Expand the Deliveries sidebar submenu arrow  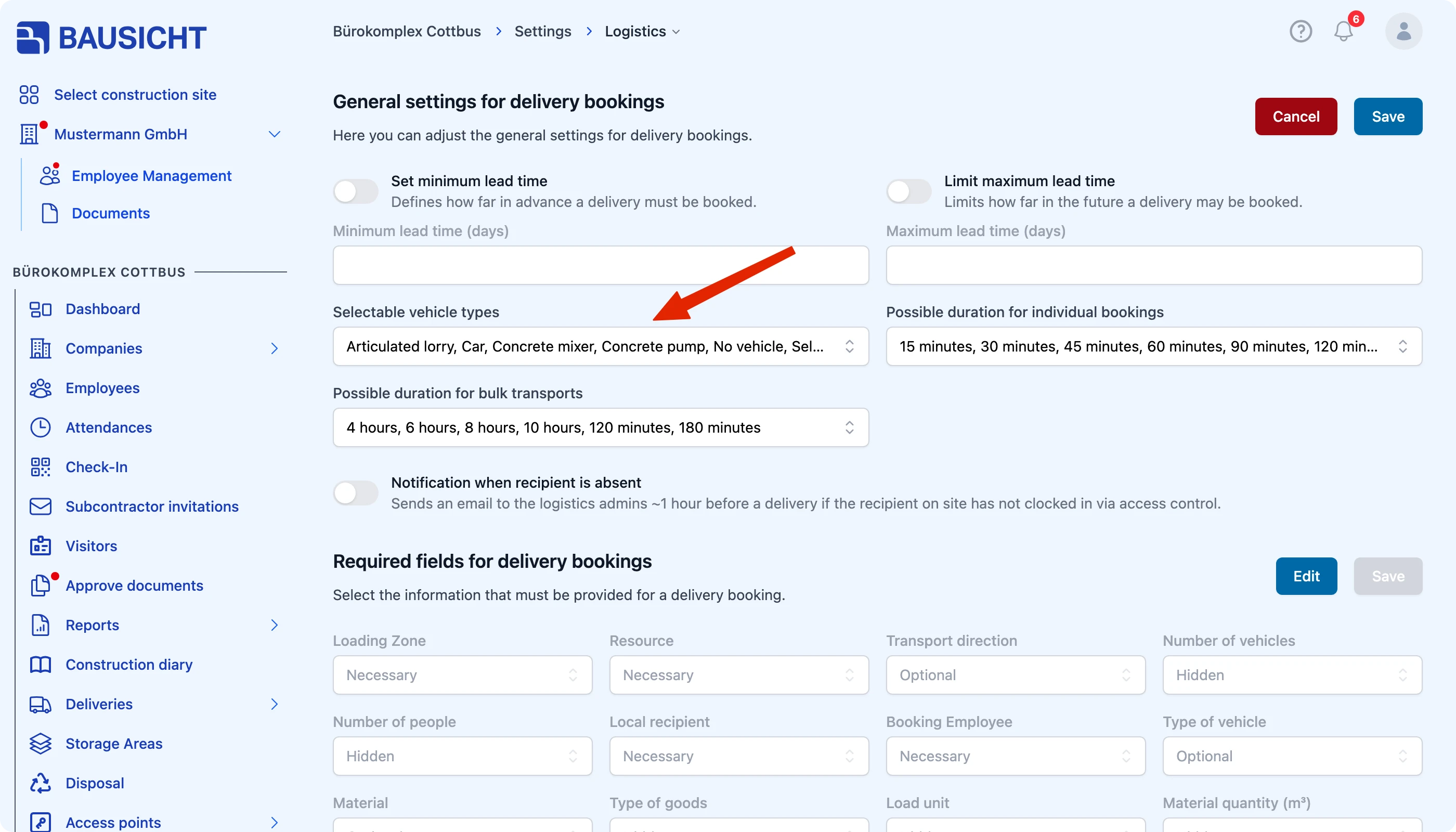[274, 704]
